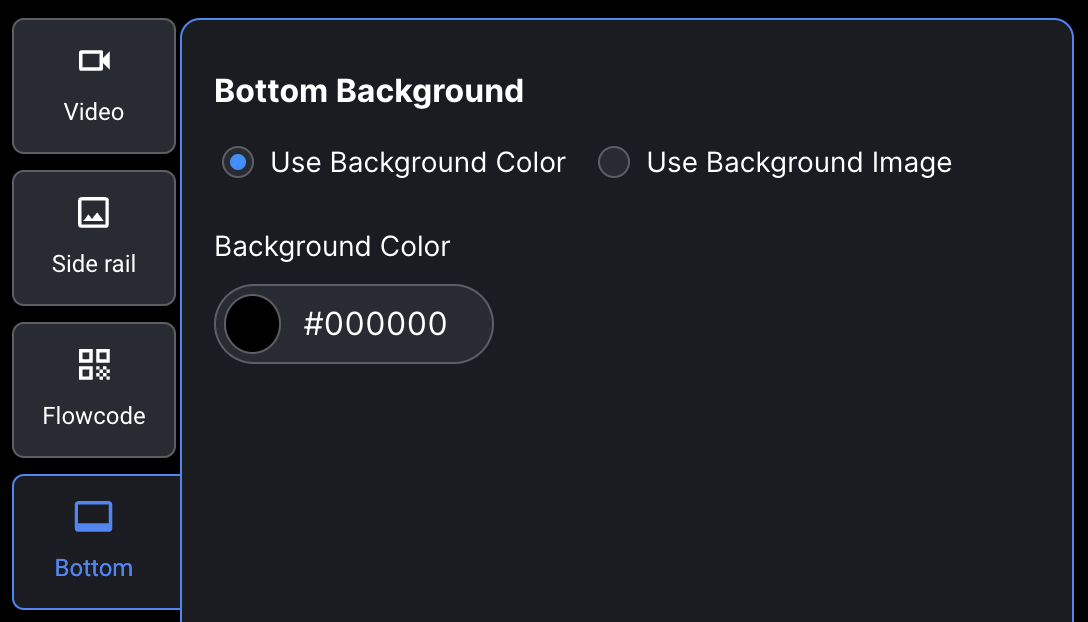This screenshot has height=622, width=1088.
Task: Click the Flowcode QR code icon
Action: tap(94, 364)
